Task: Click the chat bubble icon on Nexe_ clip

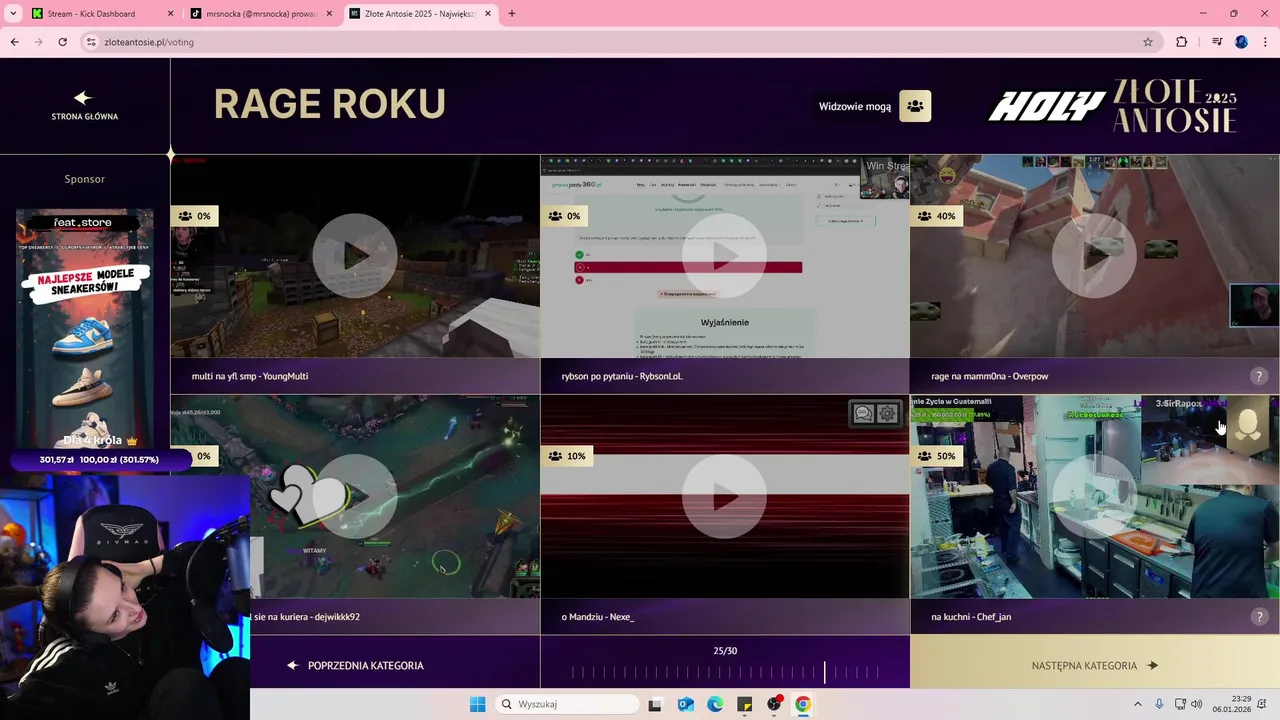Action: coord(863,413)
